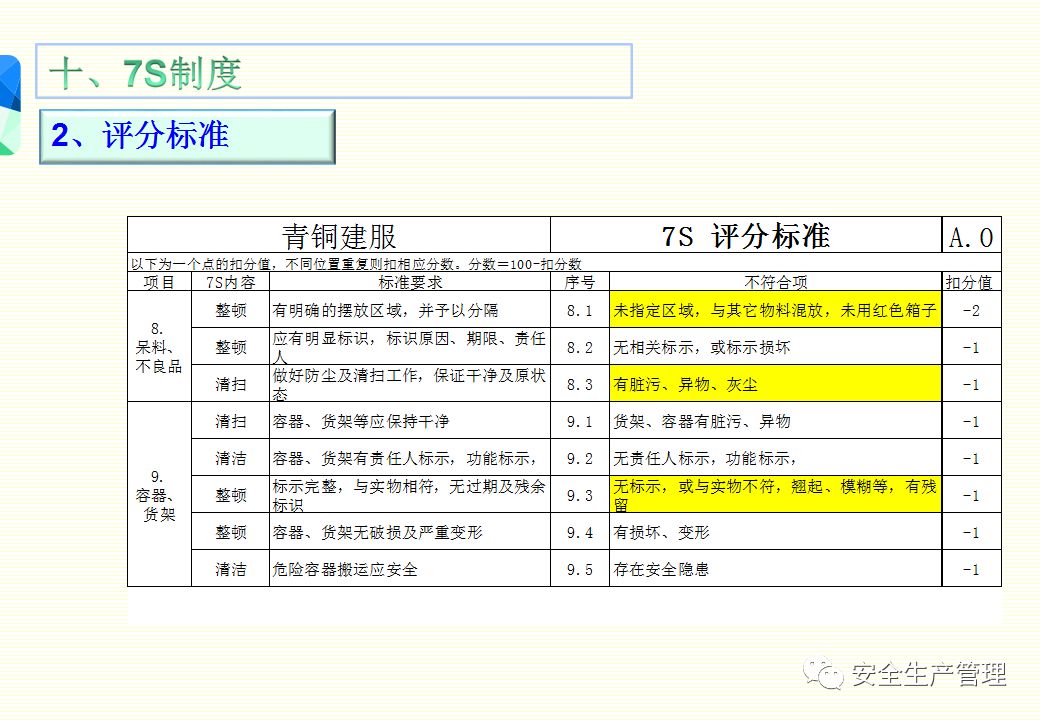The height and width of the screenshot is (720, 1040).
Task: Click serial number "9.5"
Action: [x=580, y=570]
